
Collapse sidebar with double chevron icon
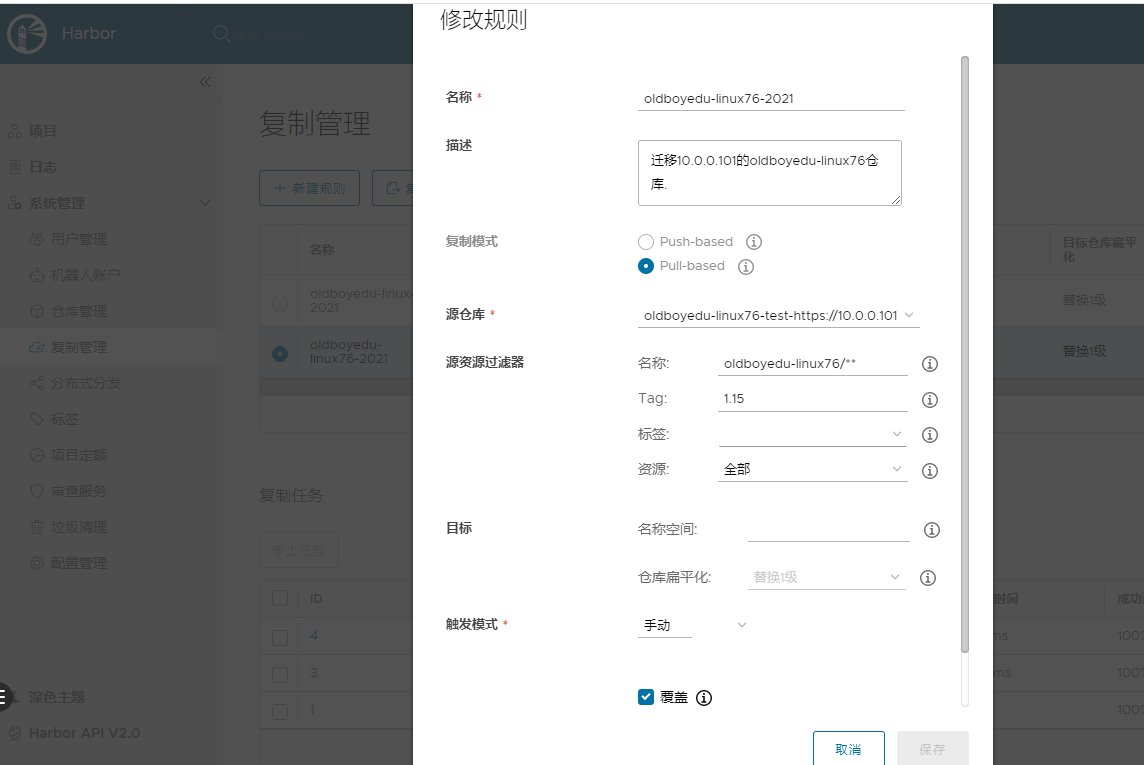(x=205, y=82)
